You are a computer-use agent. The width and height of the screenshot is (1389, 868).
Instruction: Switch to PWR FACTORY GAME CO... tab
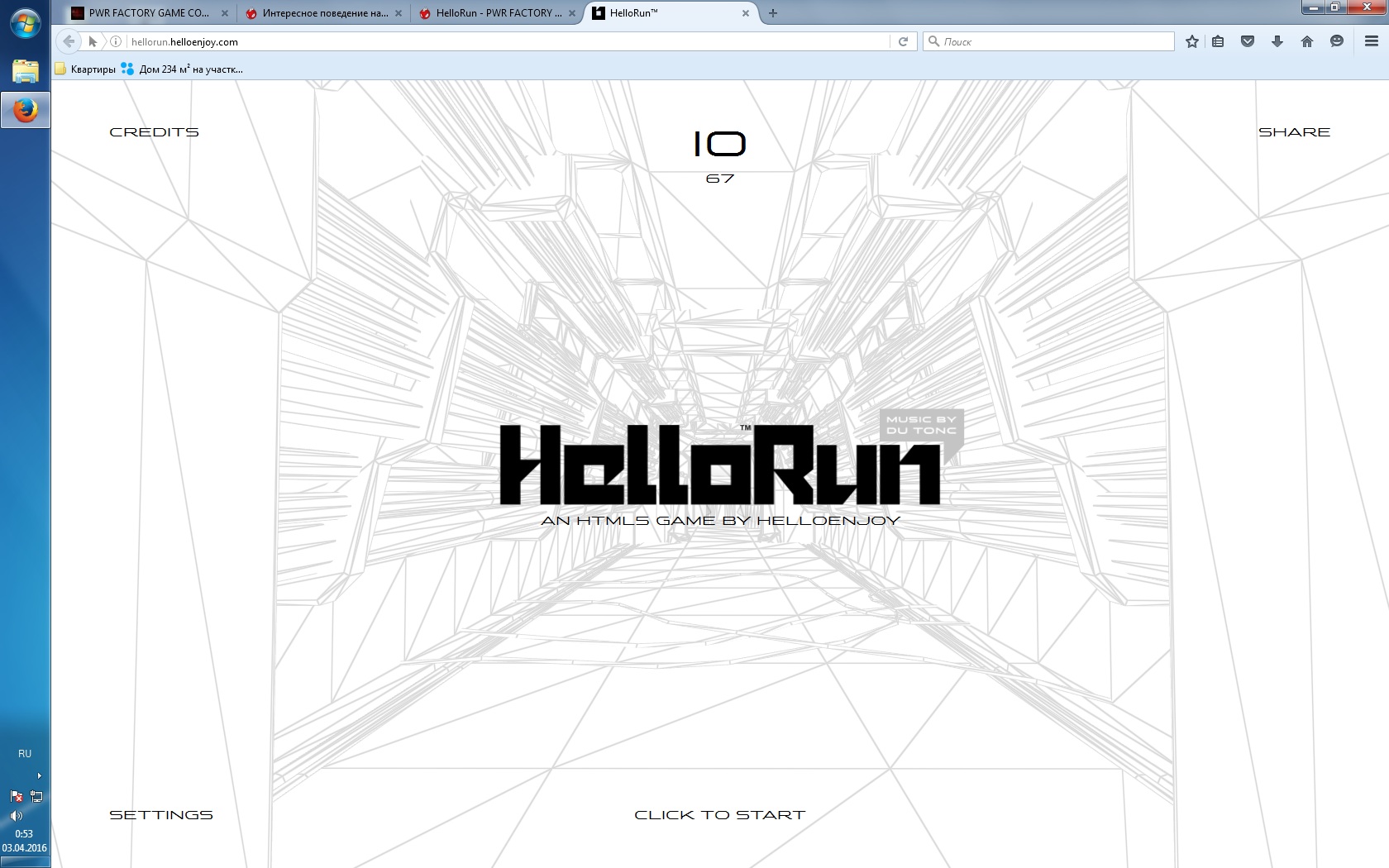click(x=149, y=13)
